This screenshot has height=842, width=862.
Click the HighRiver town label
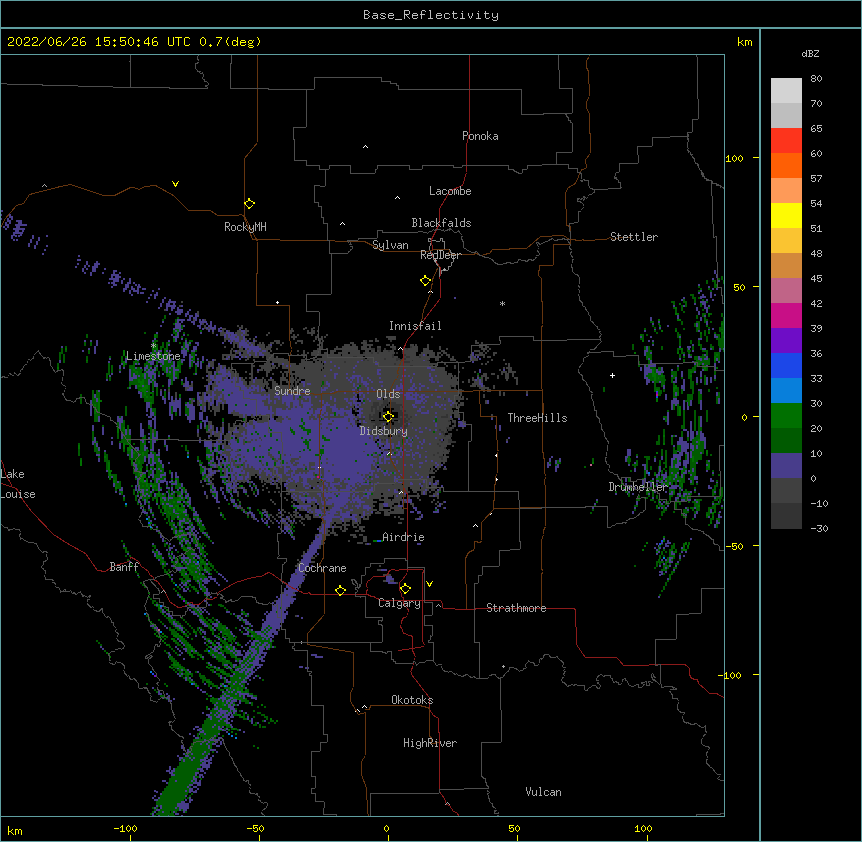click(x=430, y=743)
